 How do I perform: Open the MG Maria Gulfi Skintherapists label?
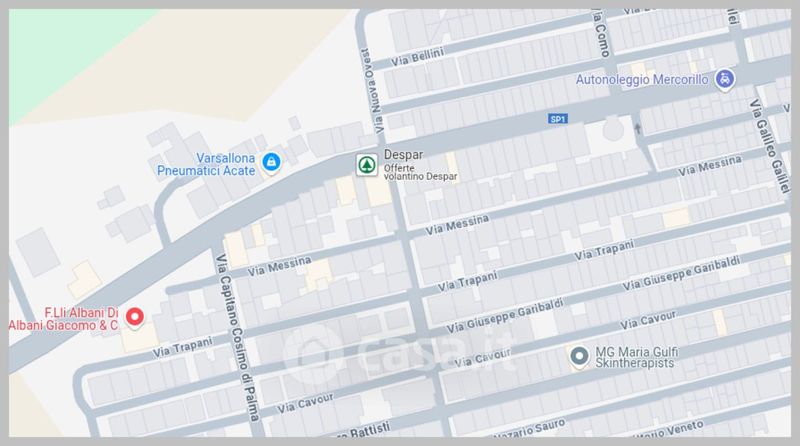tap(637, 357)
